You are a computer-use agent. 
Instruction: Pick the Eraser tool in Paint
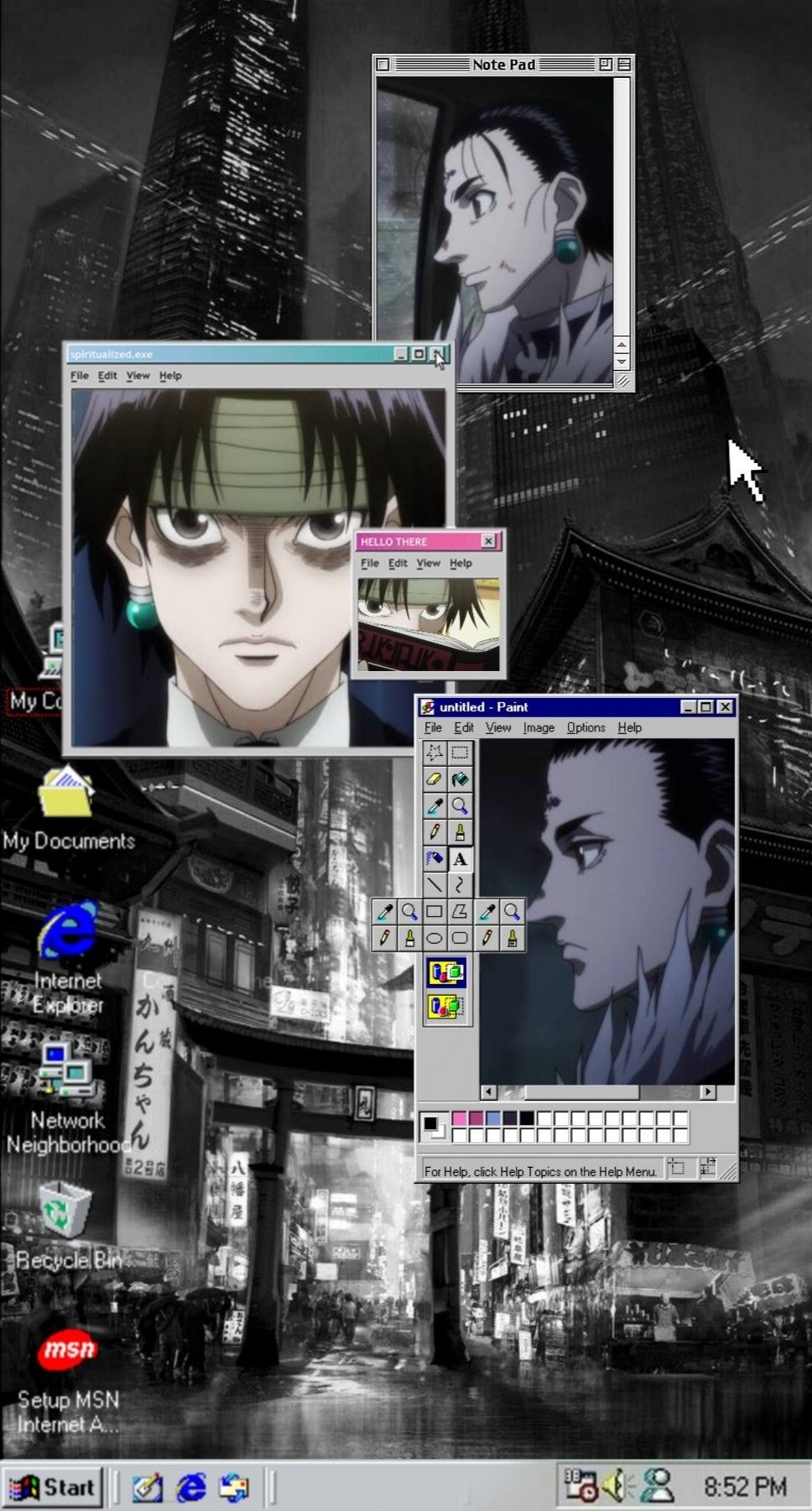point(434,779)
